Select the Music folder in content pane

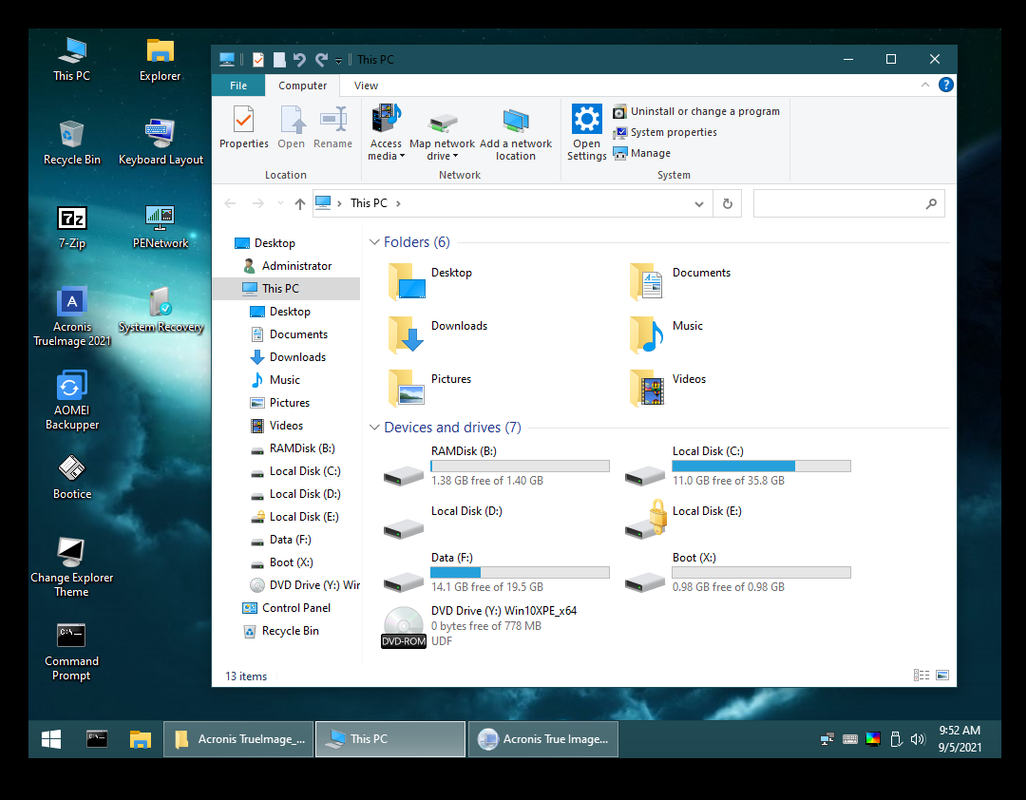666,334
